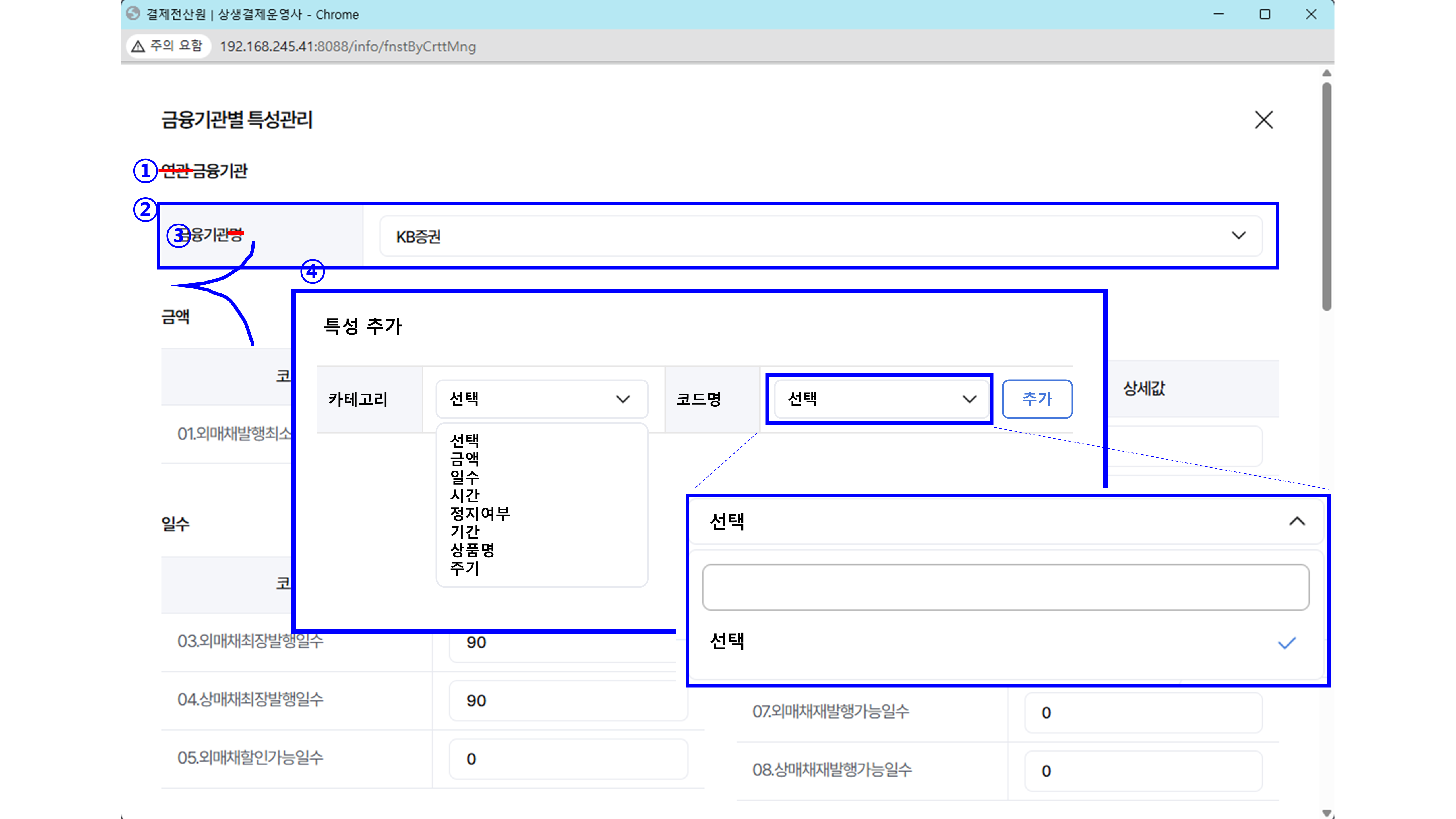The width and height of the screenshot is (1456, 819).
Task: Choose 금액 in category list
Action: pos(465,458)
